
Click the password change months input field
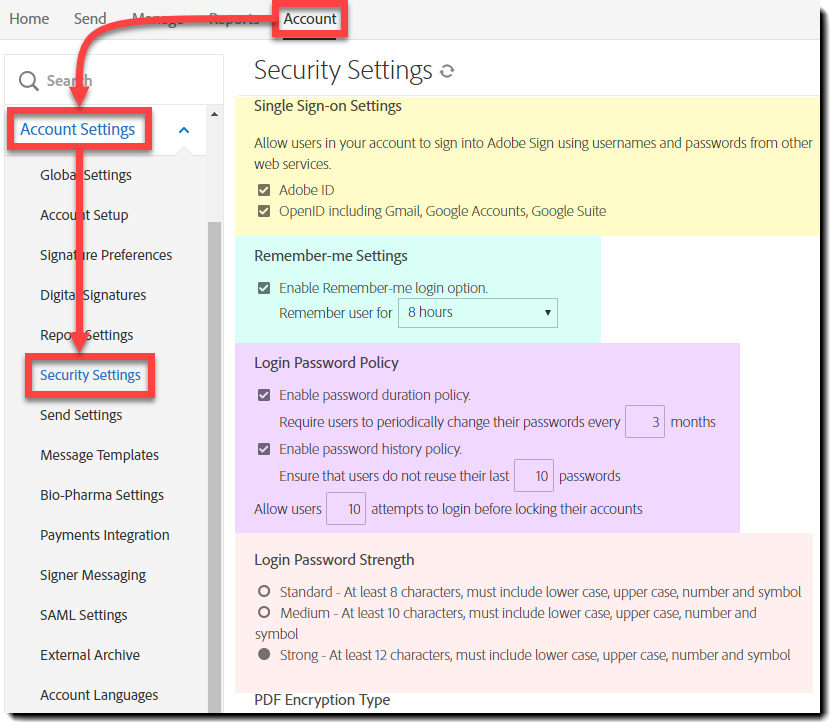pyautogui.click(x=645, y=422)
